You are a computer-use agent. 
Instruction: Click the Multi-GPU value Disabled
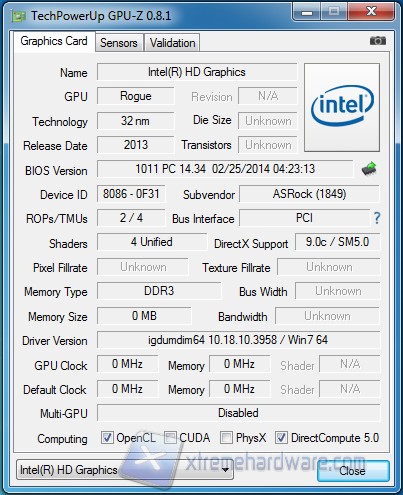(x=238, y=413)
